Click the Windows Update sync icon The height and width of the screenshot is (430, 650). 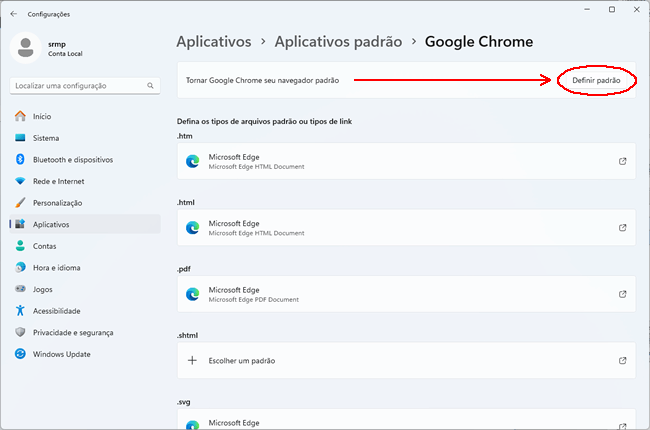[x=20, y=354]
